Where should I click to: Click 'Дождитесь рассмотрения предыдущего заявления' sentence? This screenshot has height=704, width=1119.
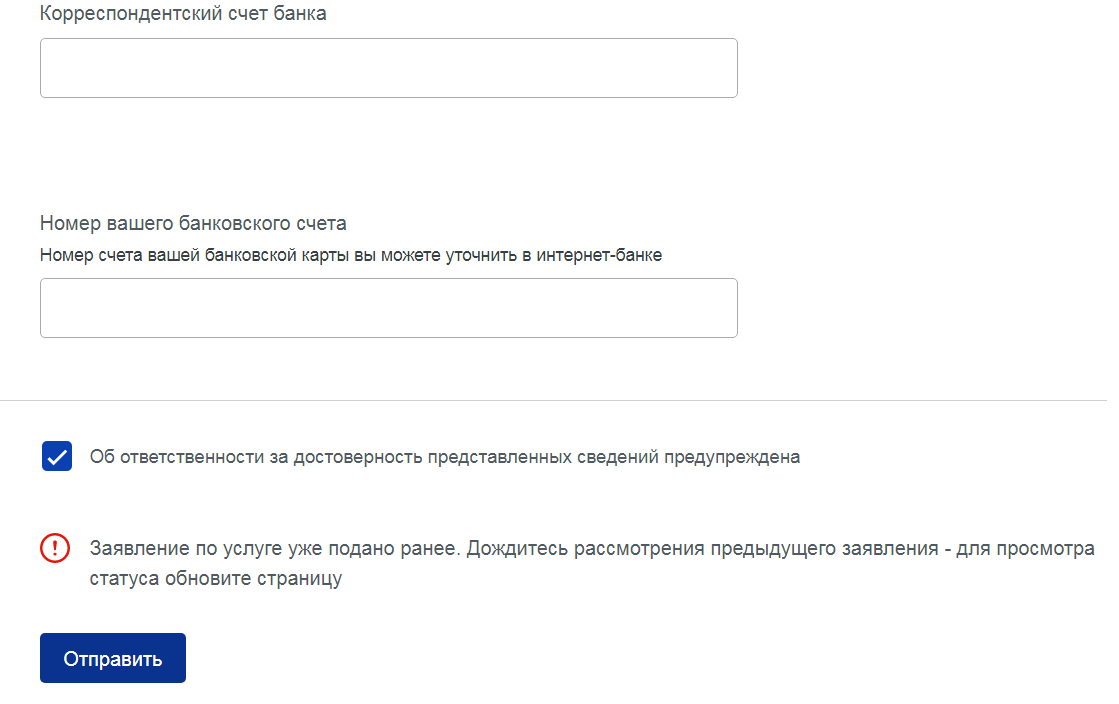tap(702, 548)
